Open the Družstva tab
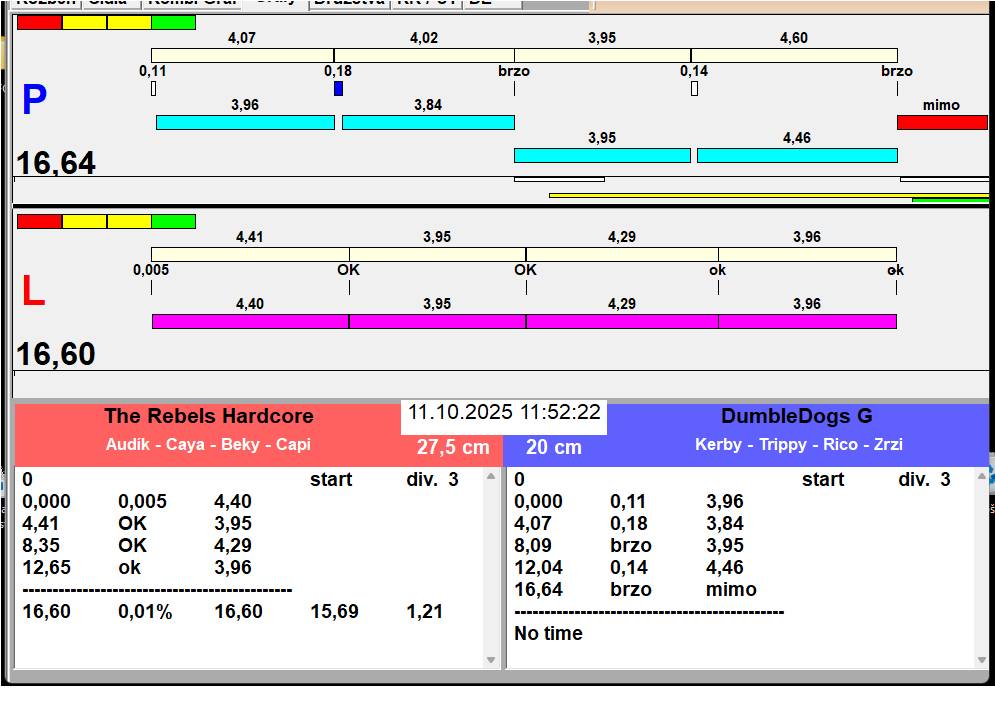Screen dimensions: 995x716 pyautogui.click(x=348, y=3)
